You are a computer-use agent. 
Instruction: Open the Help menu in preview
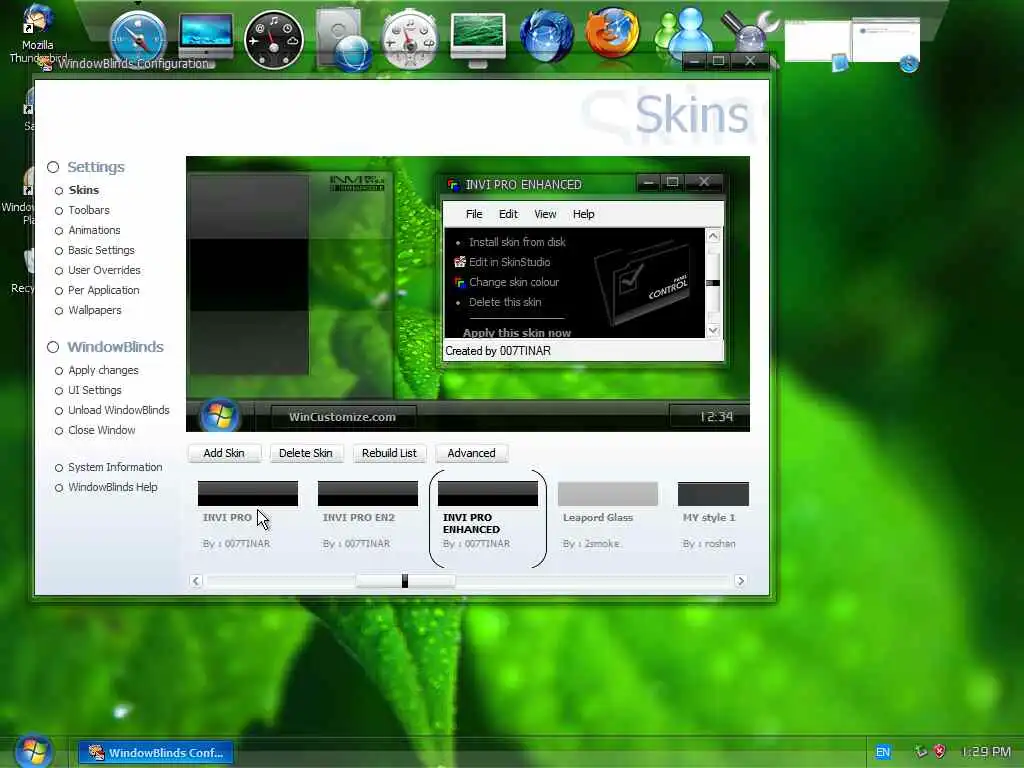coord(584,214)
